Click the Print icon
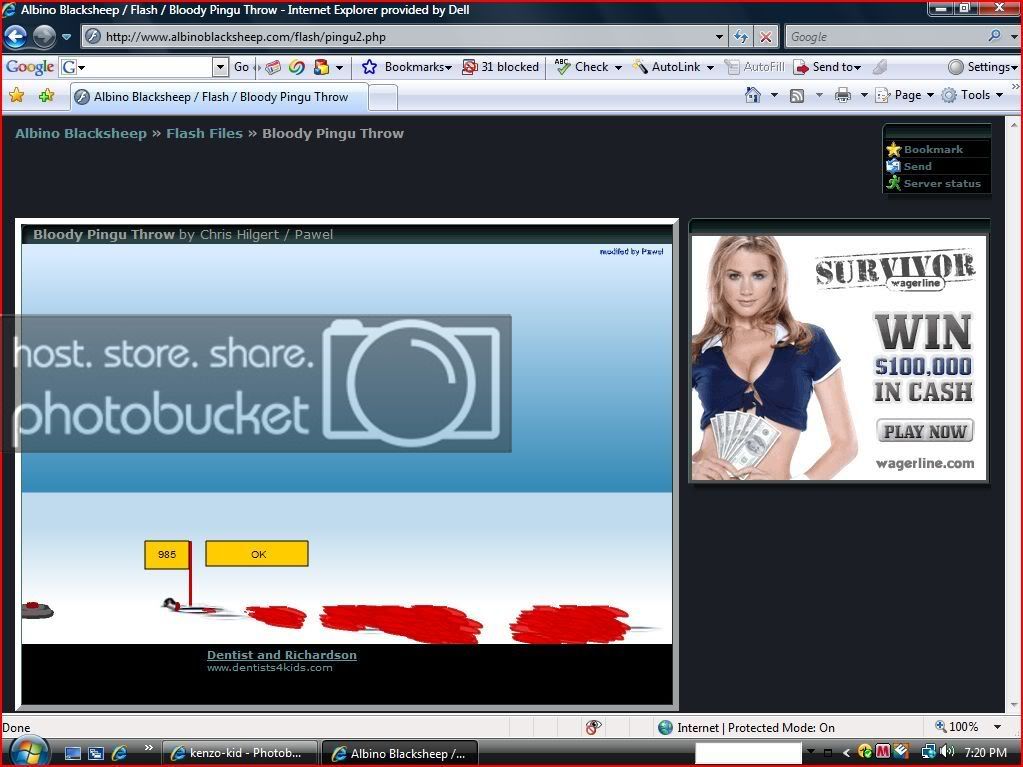Viewport: 1023px width, 767px height. (x=843, y=95)
